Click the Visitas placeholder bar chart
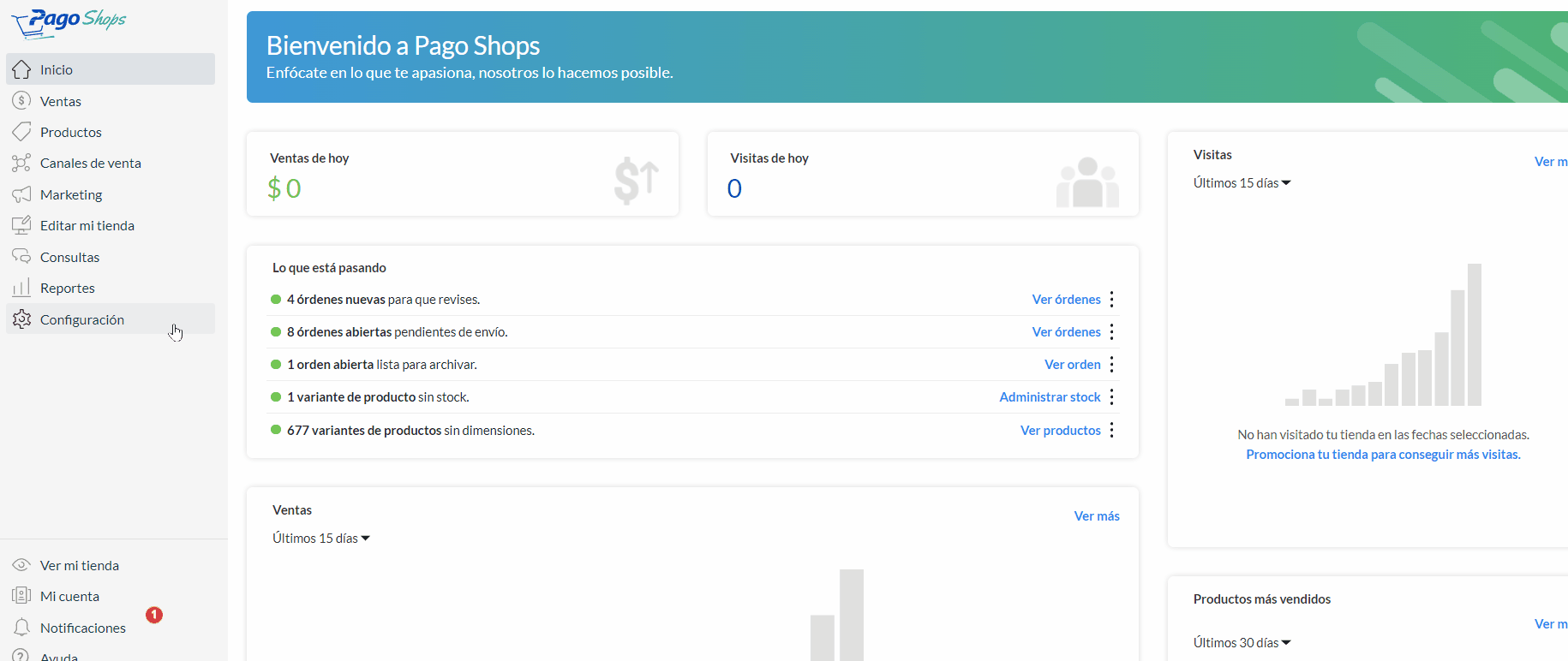The width and height of the screenshot is (1568, 661). [x=1383, y=335]
